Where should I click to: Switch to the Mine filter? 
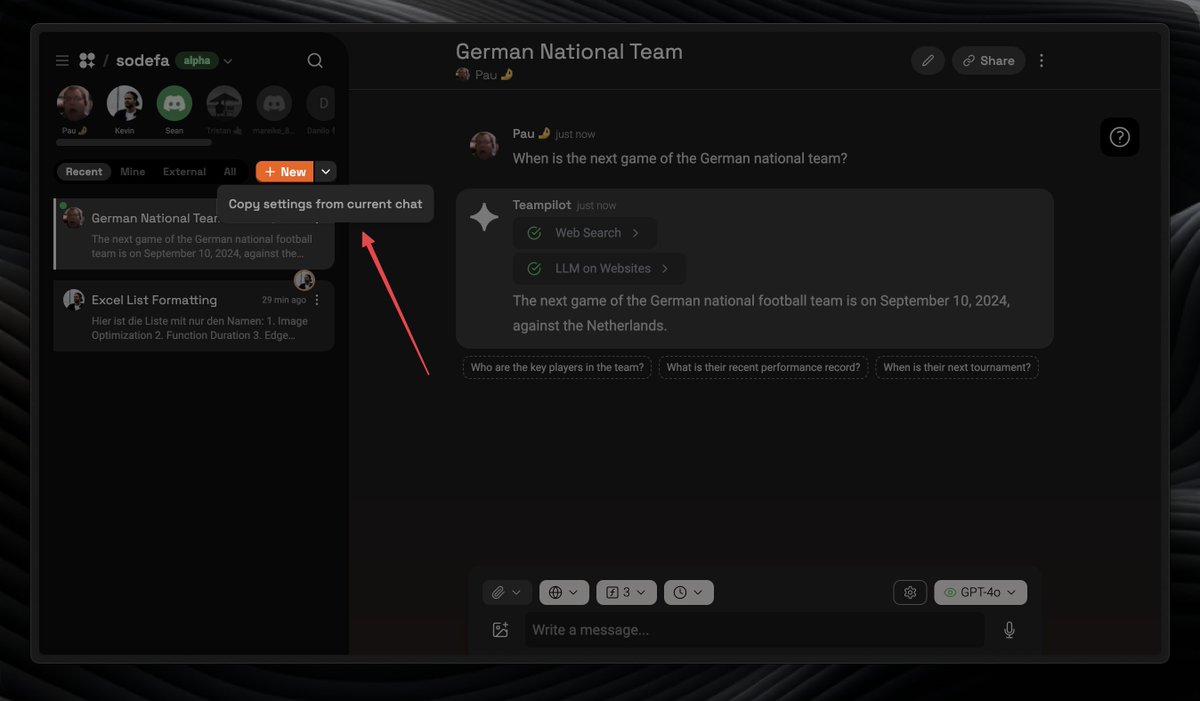pyautogui.click(x=133, y=171)
